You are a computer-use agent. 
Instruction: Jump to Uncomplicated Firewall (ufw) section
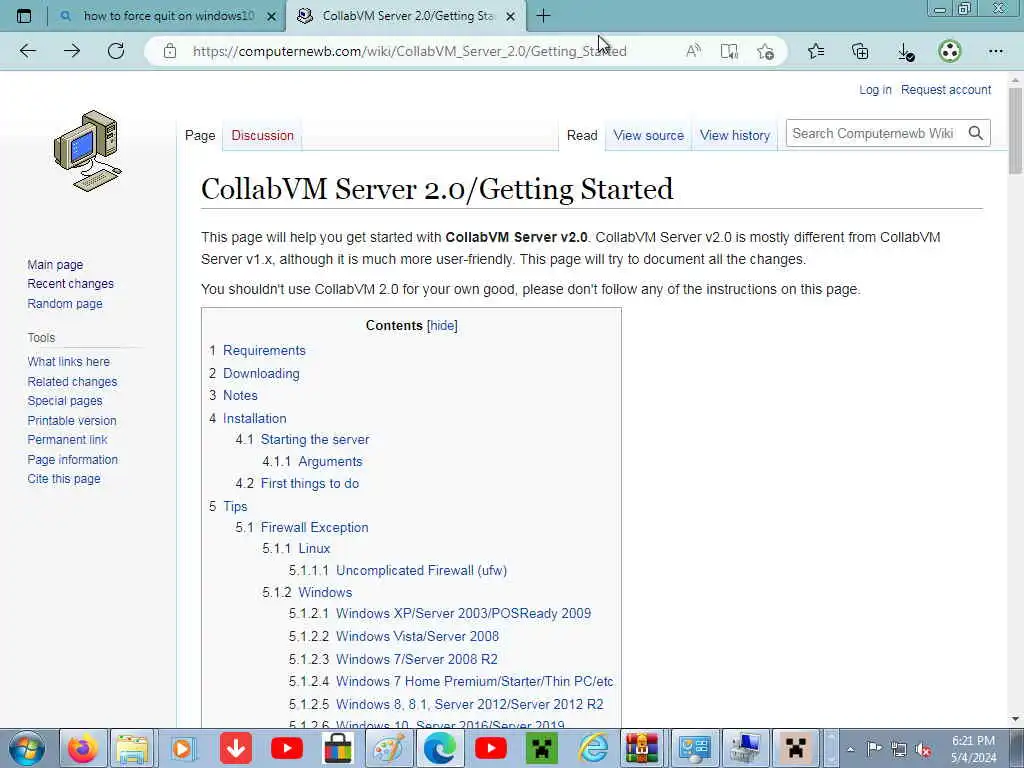421,570
